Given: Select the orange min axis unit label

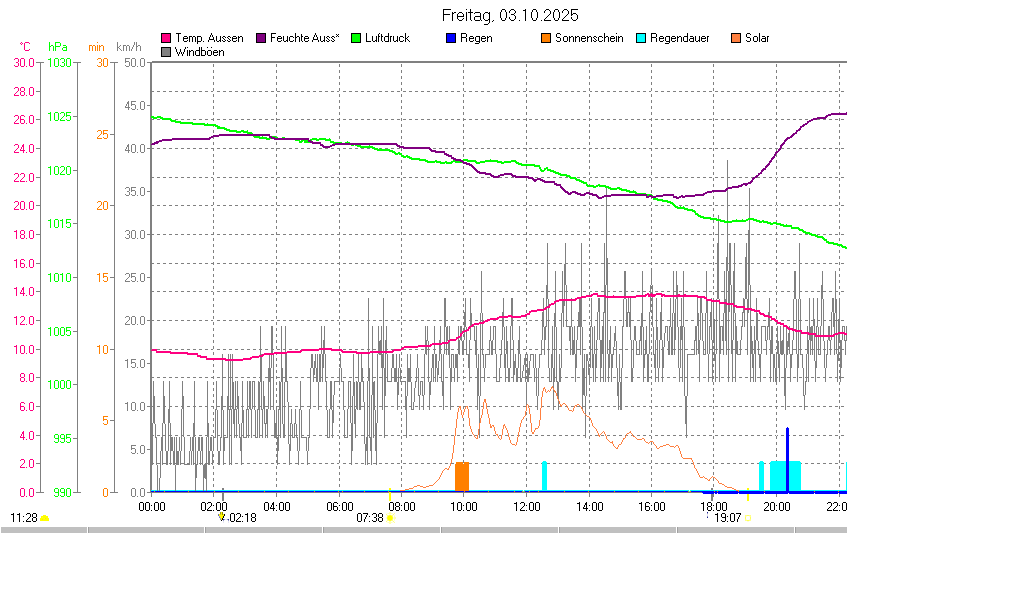Looking at the screenshot, I should (x=96, y=47).
